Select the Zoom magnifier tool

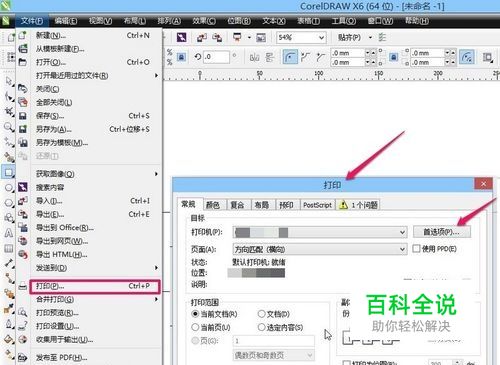pyautogui.click(x=8, y=127)
